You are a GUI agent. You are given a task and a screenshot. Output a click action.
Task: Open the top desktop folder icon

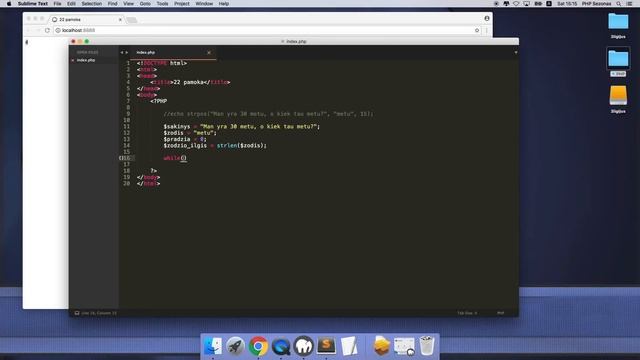point(618,22)
